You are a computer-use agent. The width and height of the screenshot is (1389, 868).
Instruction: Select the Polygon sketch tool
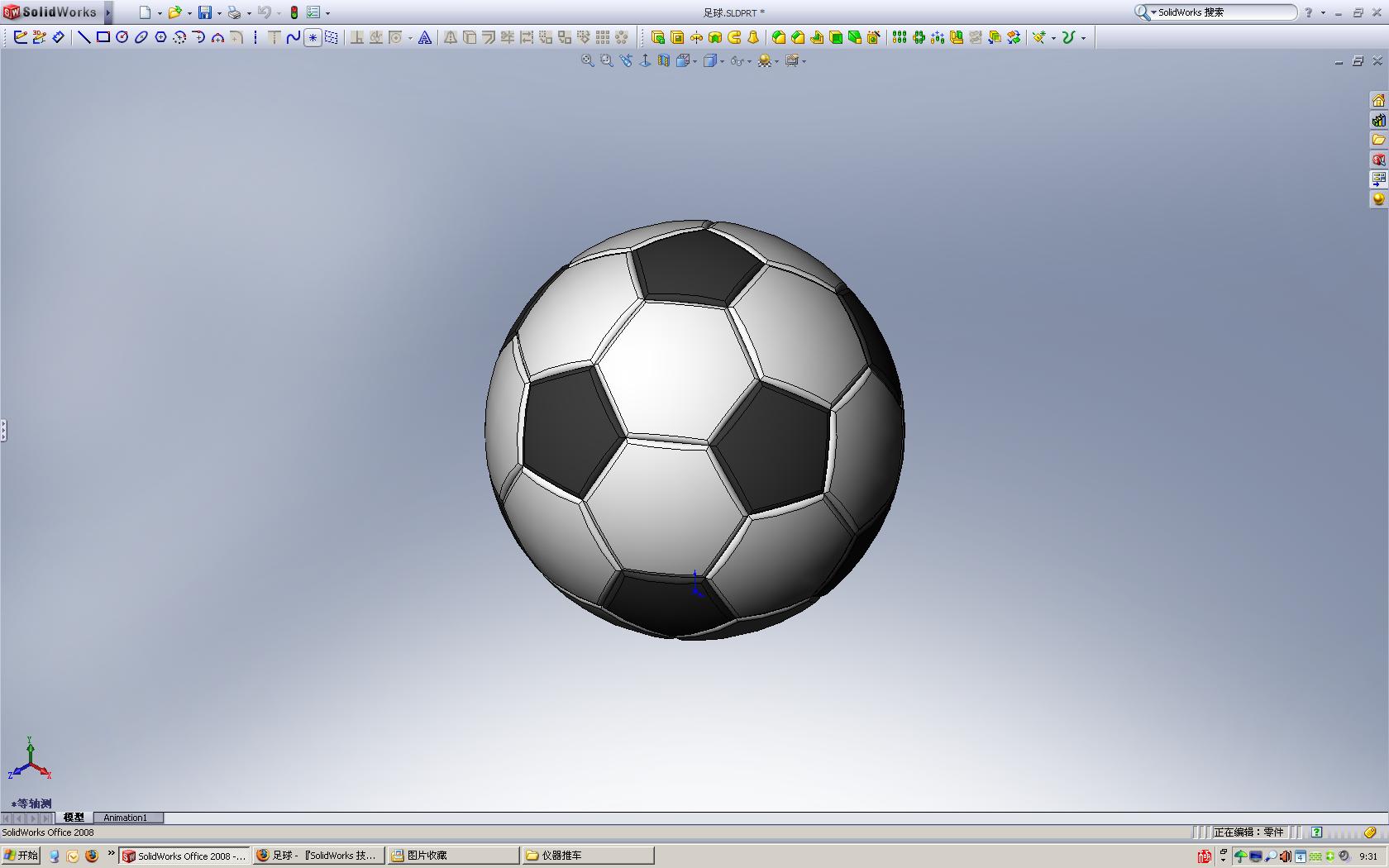[x=160, y=37]
